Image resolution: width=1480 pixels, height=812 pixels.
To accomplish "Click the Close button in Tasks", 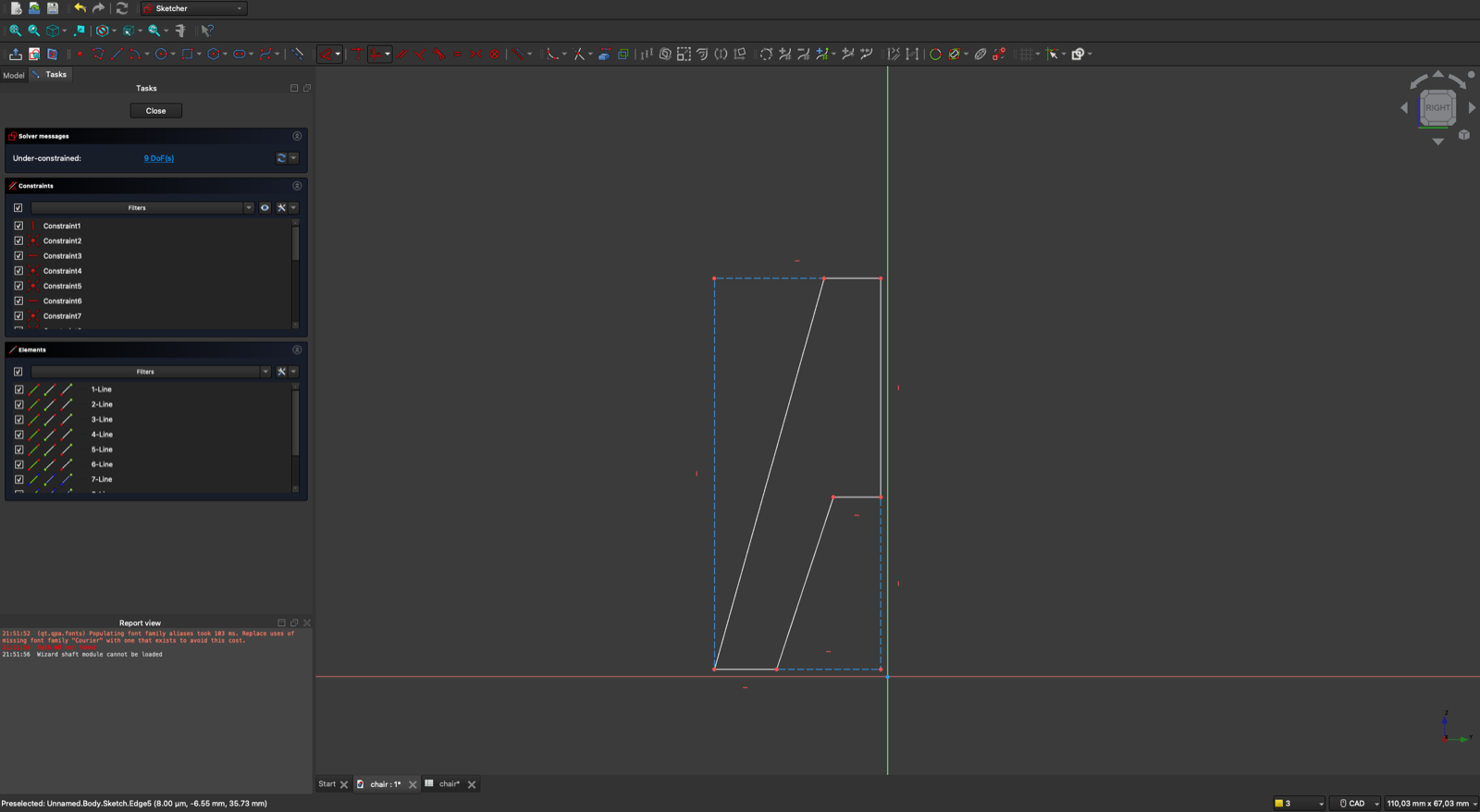I will point(155,111).
